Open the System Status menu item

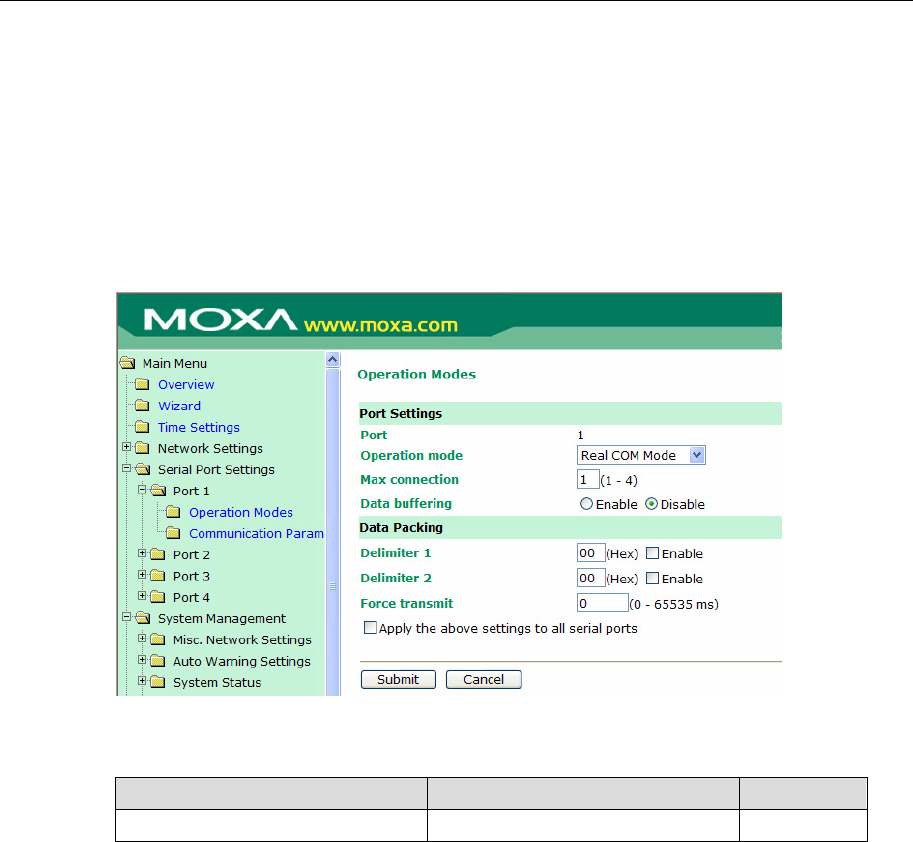[216, 683]
